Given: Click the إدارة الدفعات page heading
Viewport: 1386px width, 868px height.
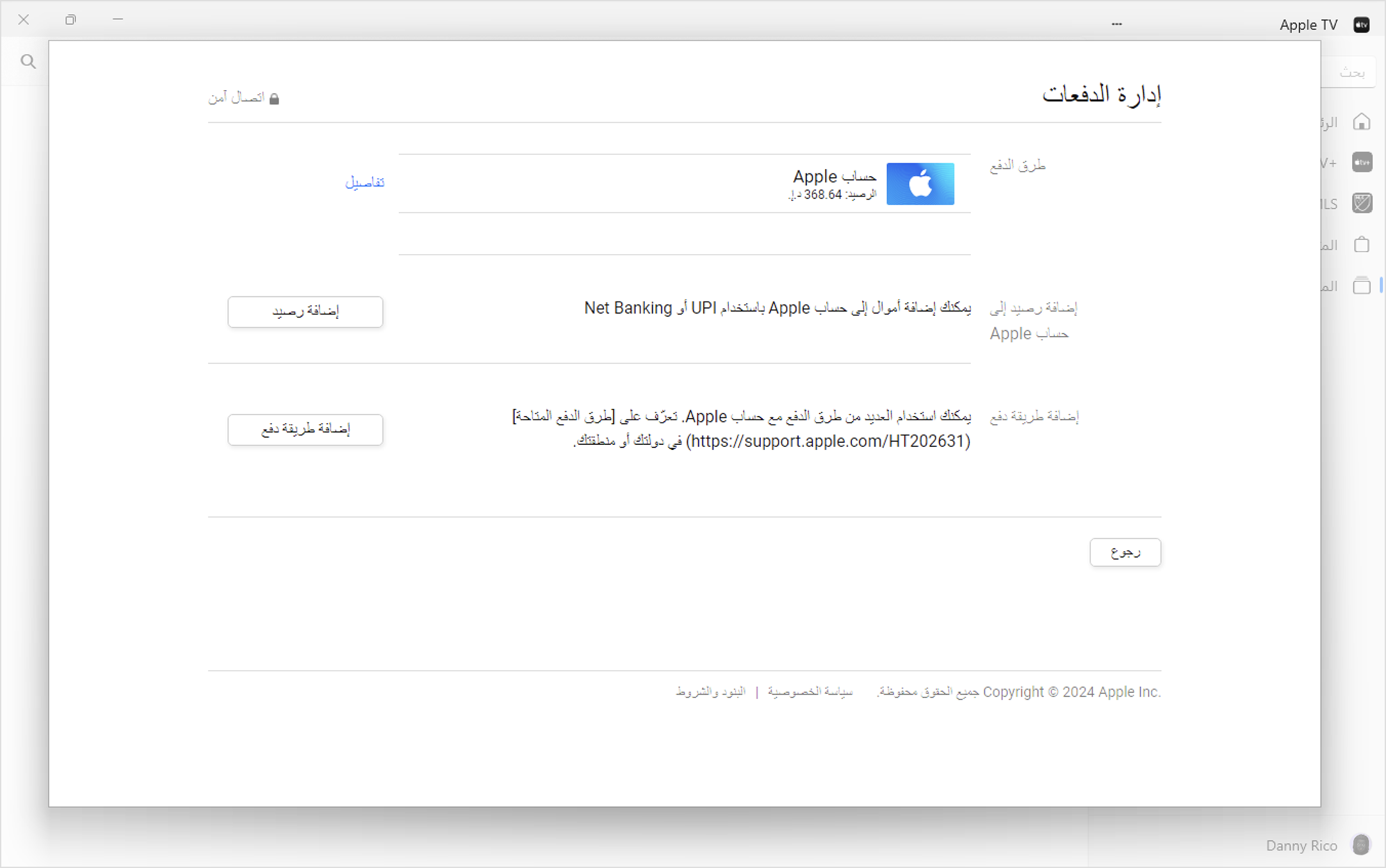Looking at the screenshot, I should click(x=1101, y=95).
